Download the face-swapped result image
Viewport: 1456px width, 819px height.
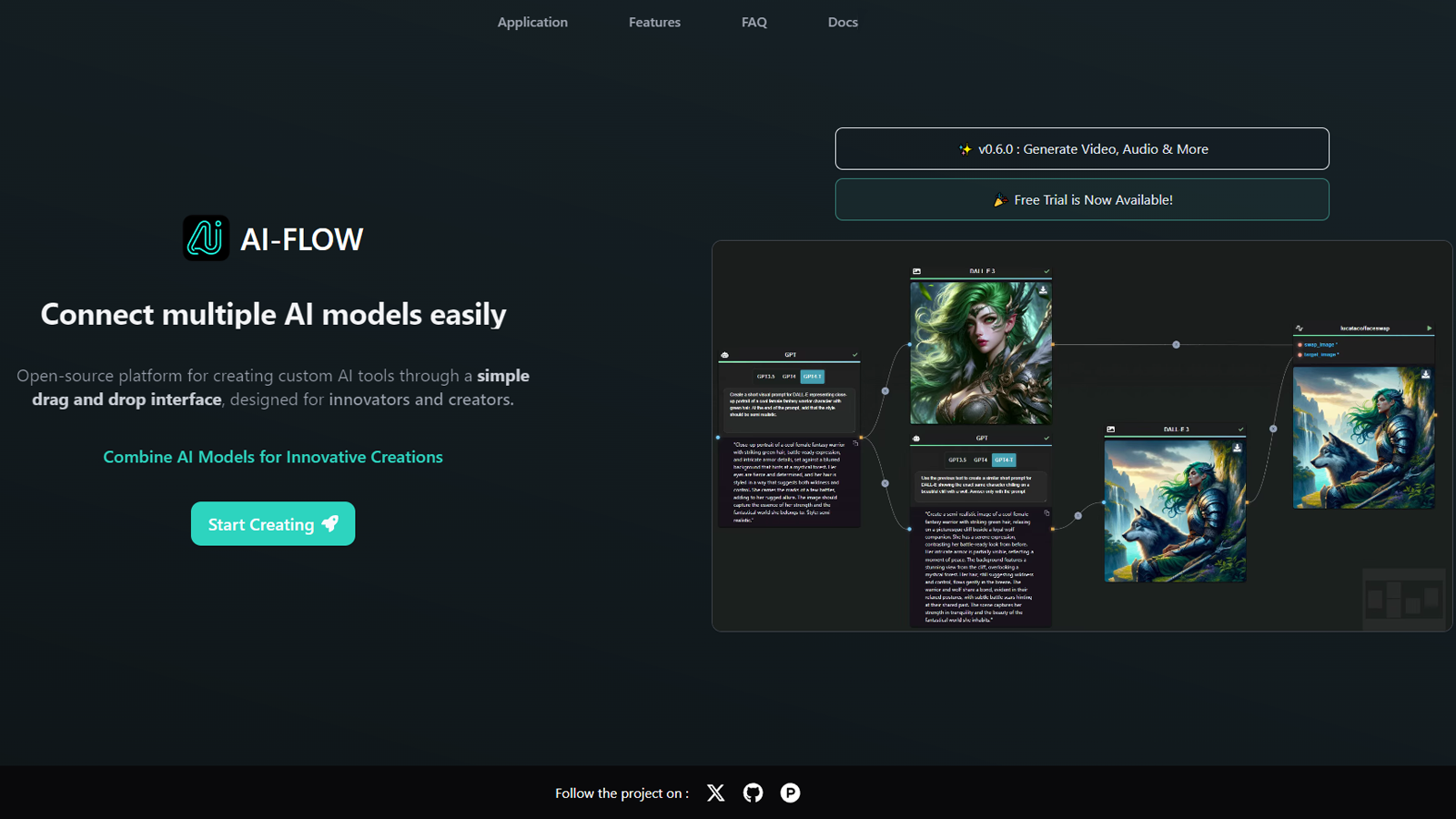1426,374
